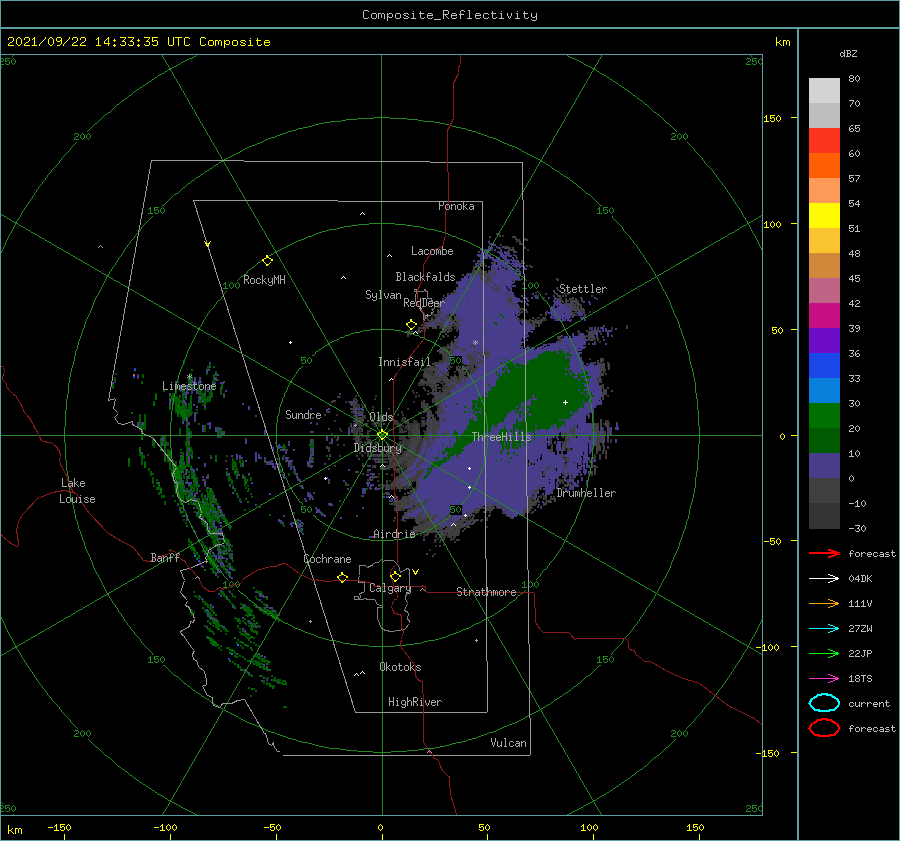Image resolution: width=900 pixels, height=841 pixels.
Task: Click the Calgary label
Action: [x=390, y=588]
